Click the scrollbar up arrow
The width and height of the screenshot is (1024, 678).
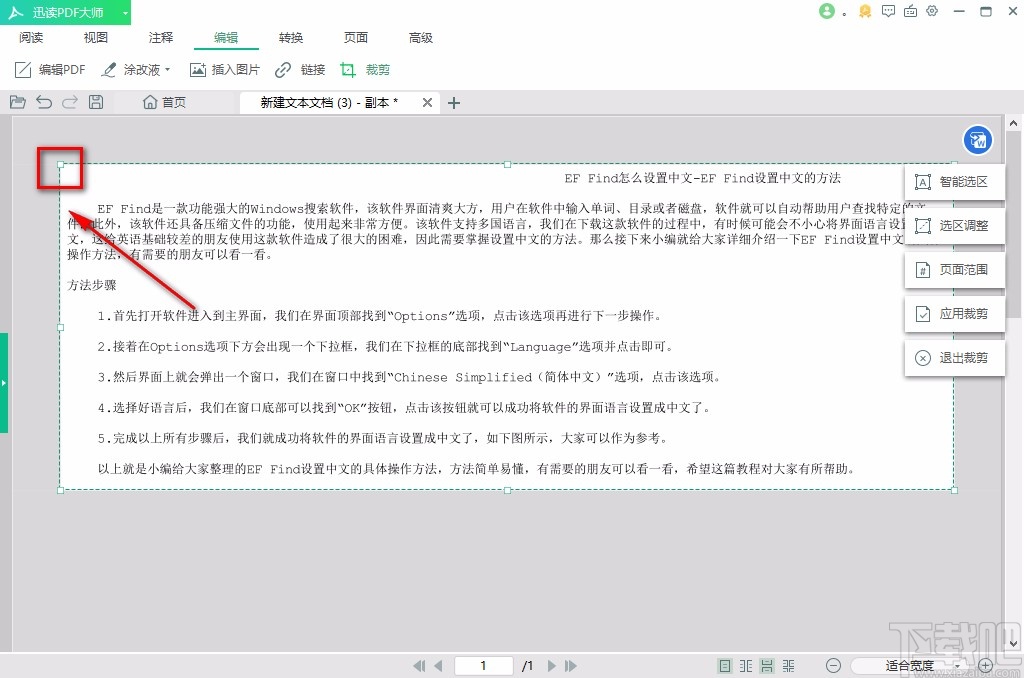(1013, 123)
